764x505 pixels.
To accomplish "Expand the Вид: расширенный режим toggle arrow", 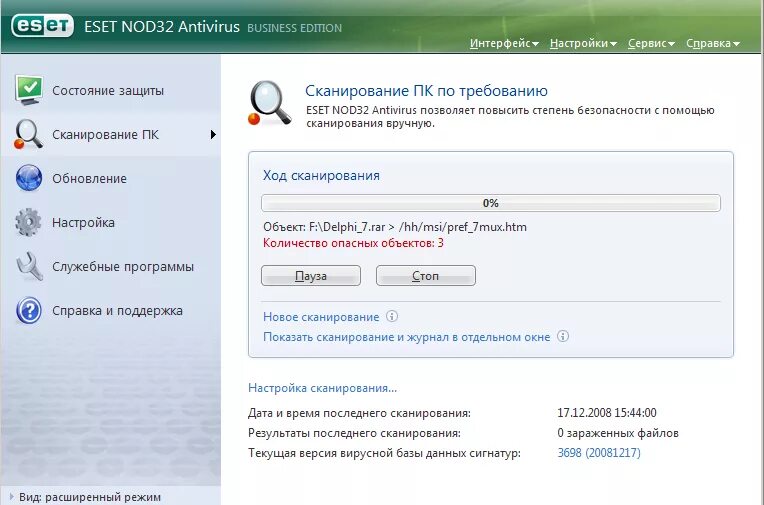I will tap(11, 497).
